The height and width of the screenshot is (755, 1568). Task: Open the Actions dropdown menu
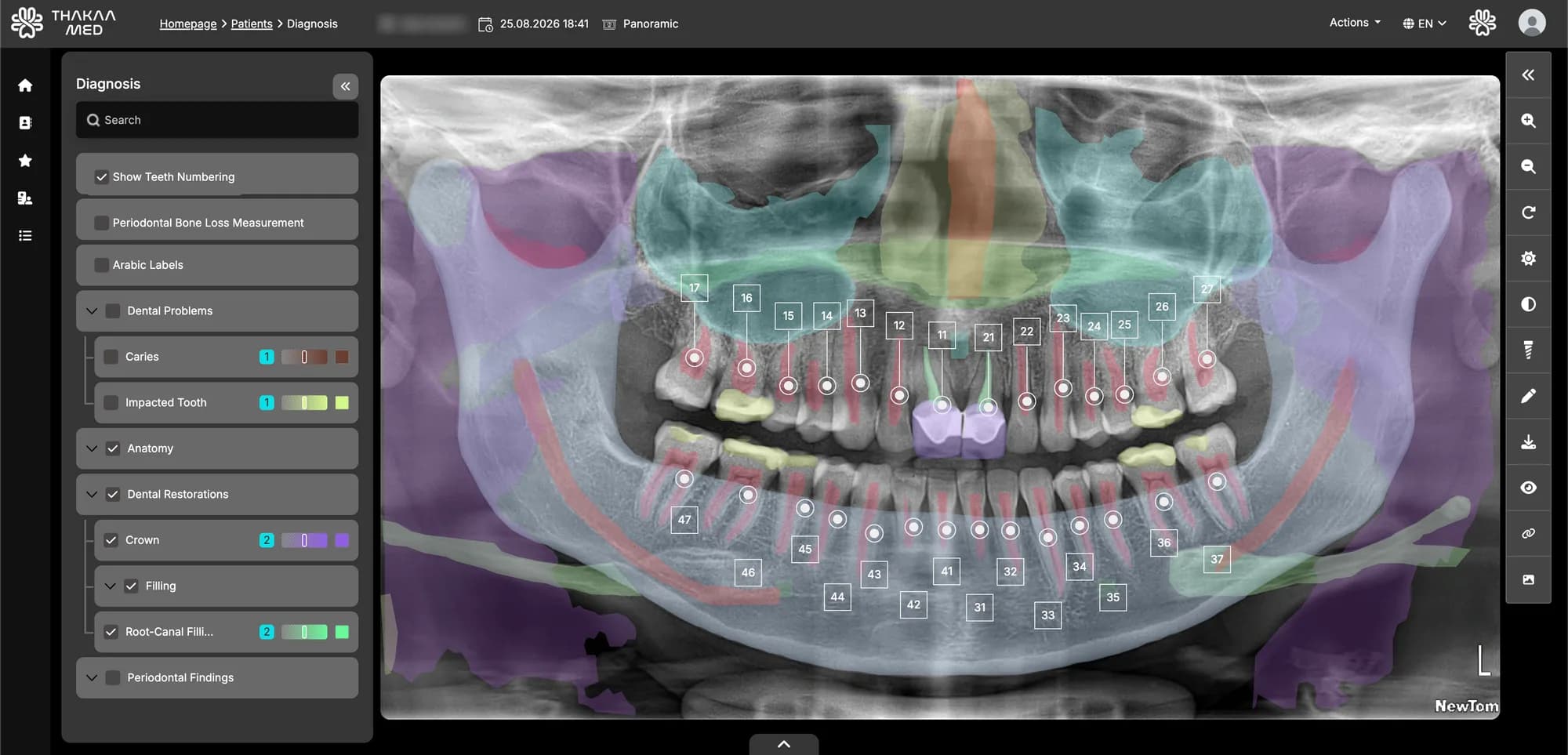coord(1355,23)
